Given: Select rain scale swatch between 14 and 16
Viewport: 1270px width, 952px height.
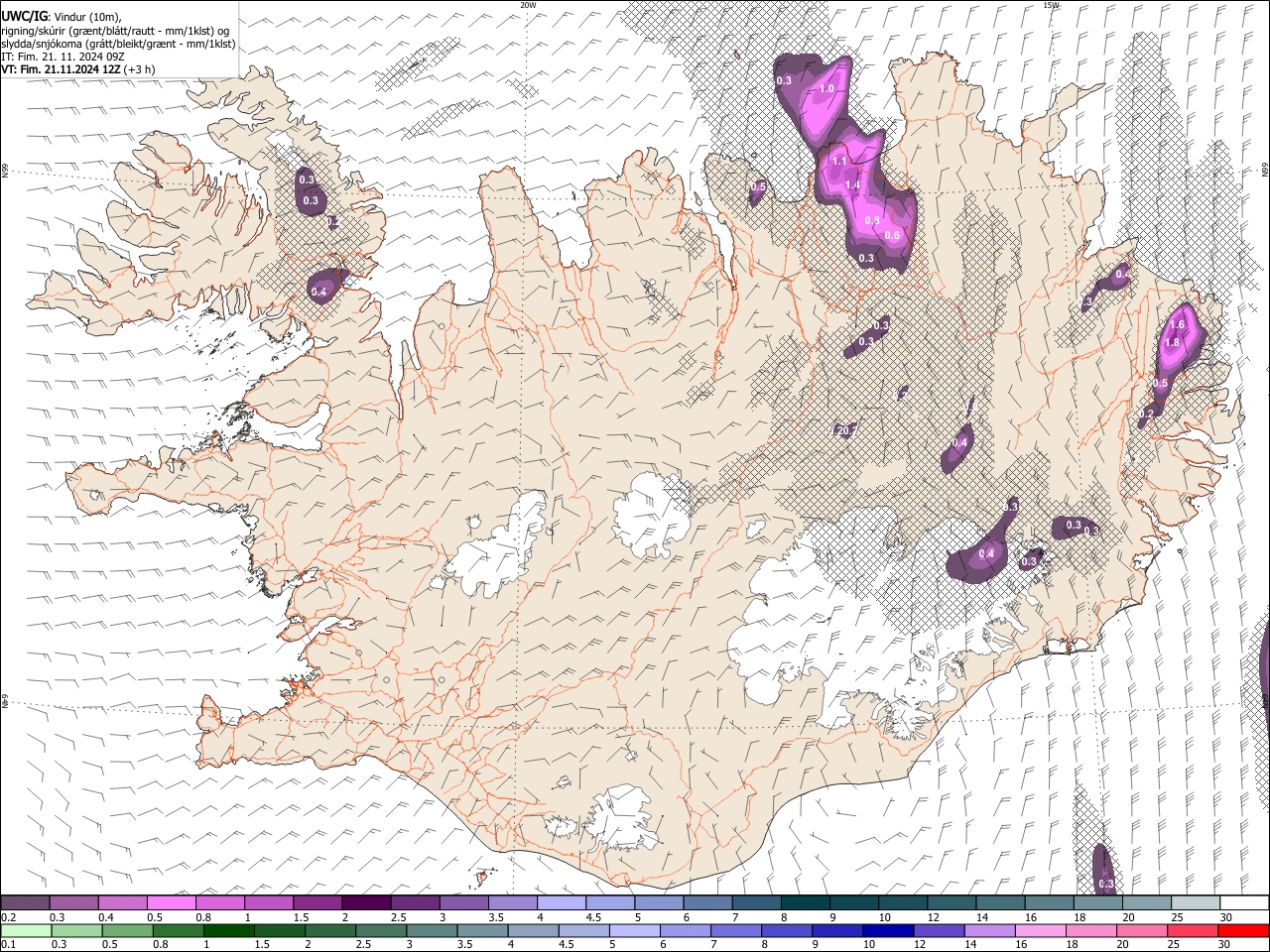Looking at the screenshot, I should (990, 931).
